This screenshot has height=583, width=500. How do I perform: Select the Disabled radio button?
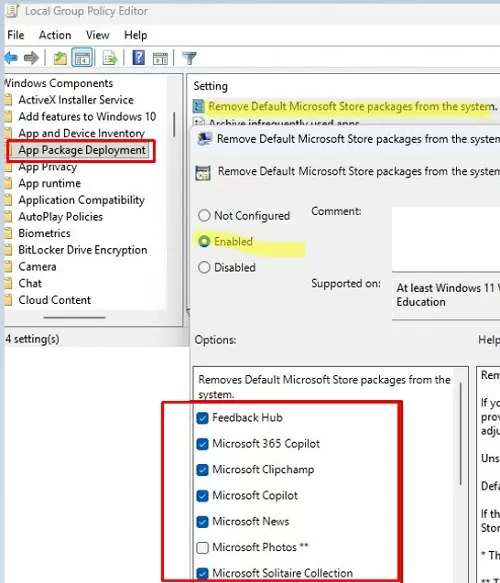point(204,267)
